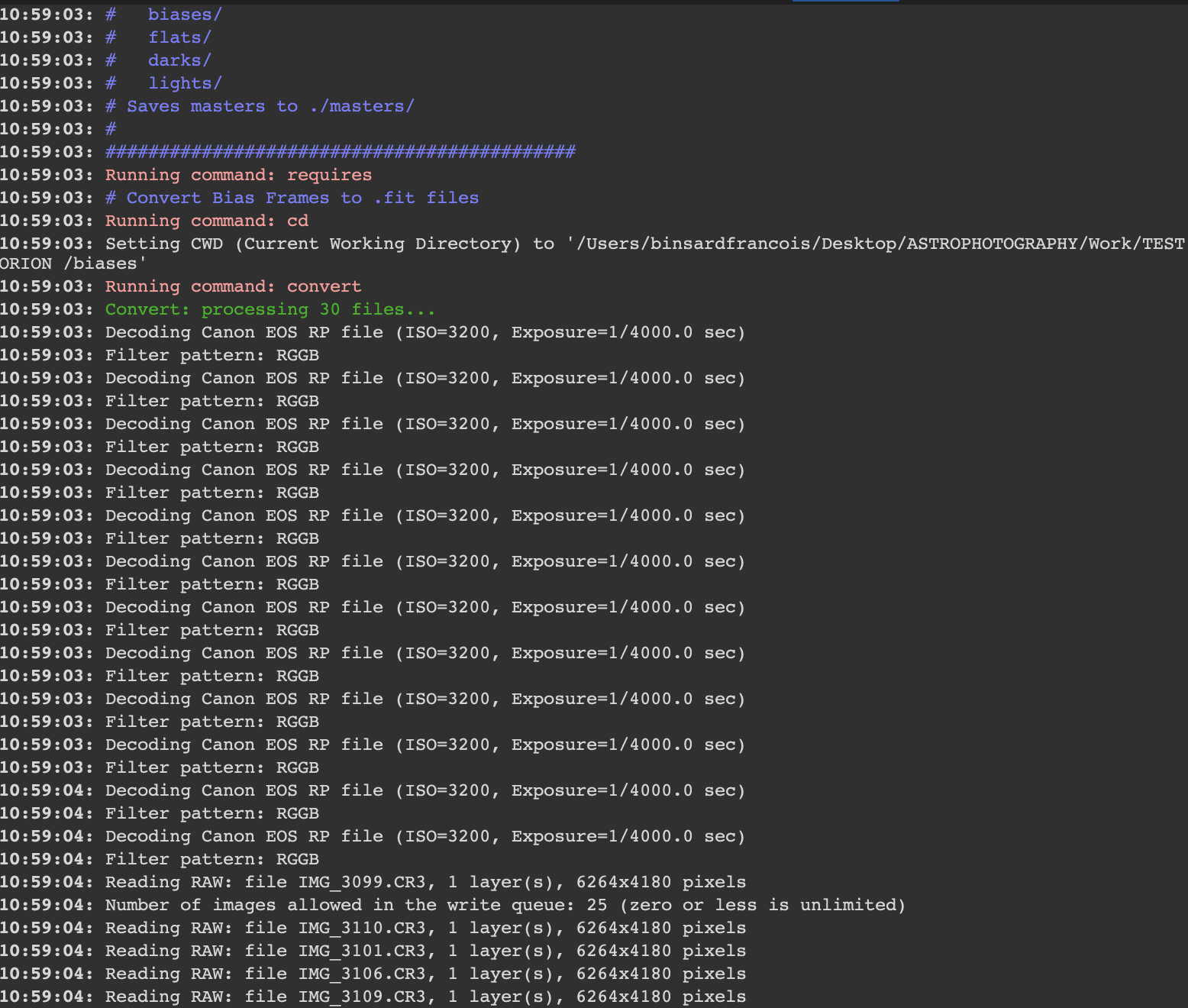Click the 'darks/' comment line

coord(179,60)
